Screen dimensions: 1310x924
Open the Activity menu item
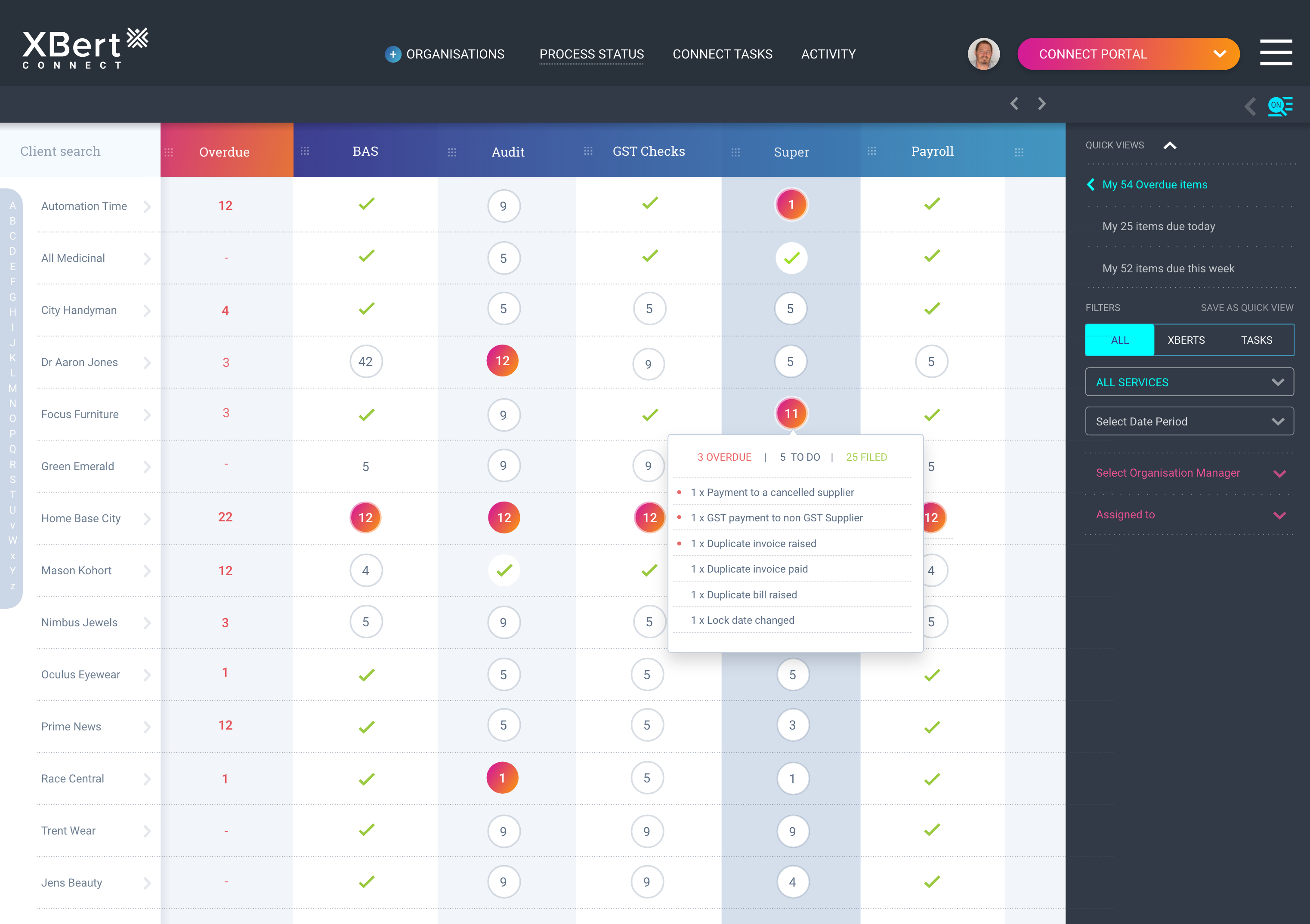828,54
